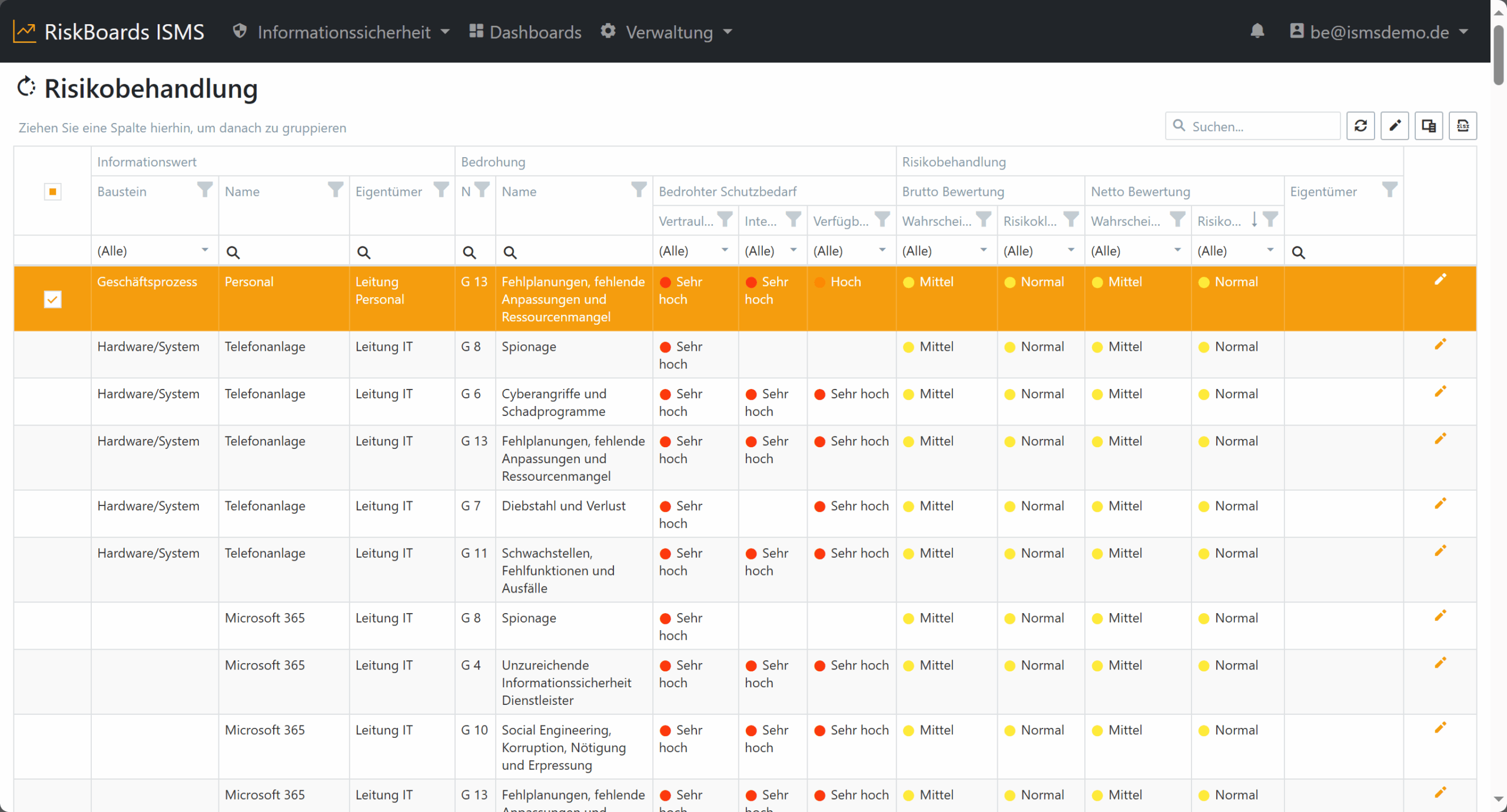Screen dimensions: 1507x812
Task: Toggle the select-all checkbox in the header
Action: point(52,192)
